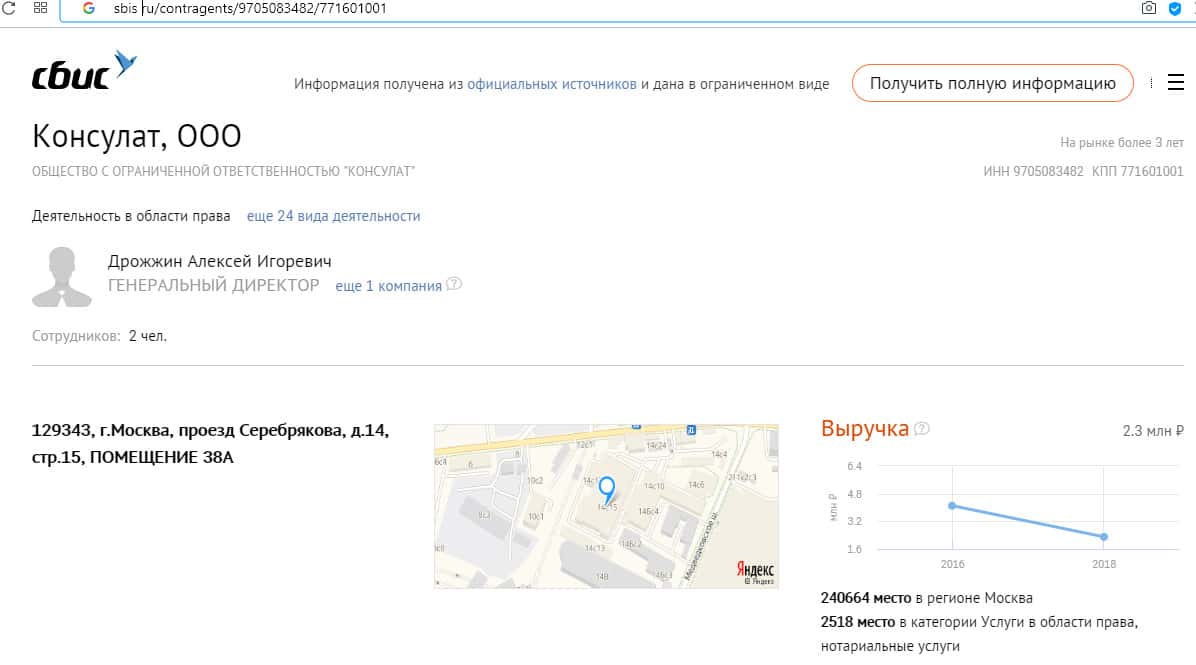Open 'еще 24 вида деятельности' link
Image resolution: width=1196 pixels, height=665 pixels.
click(333, 216)
